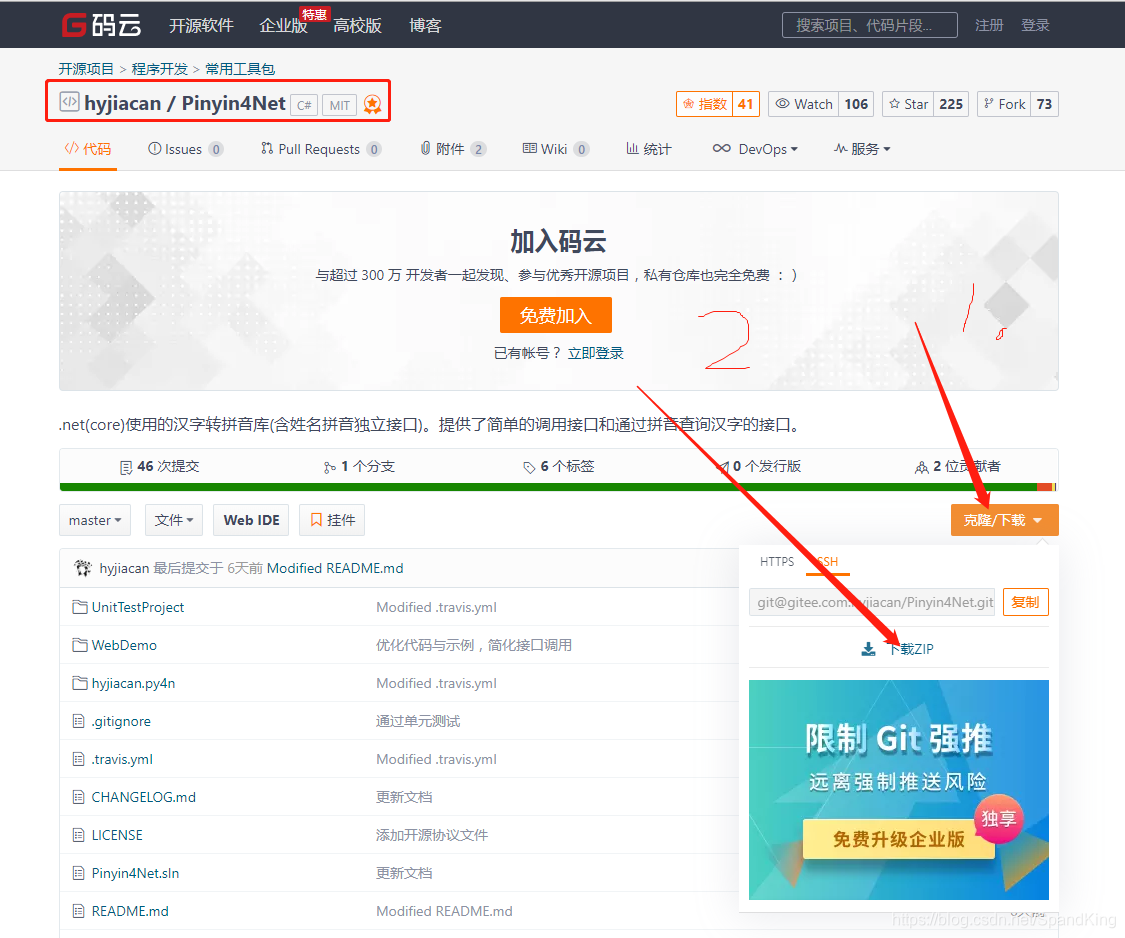Open the README.md file

tap(130, 911)
